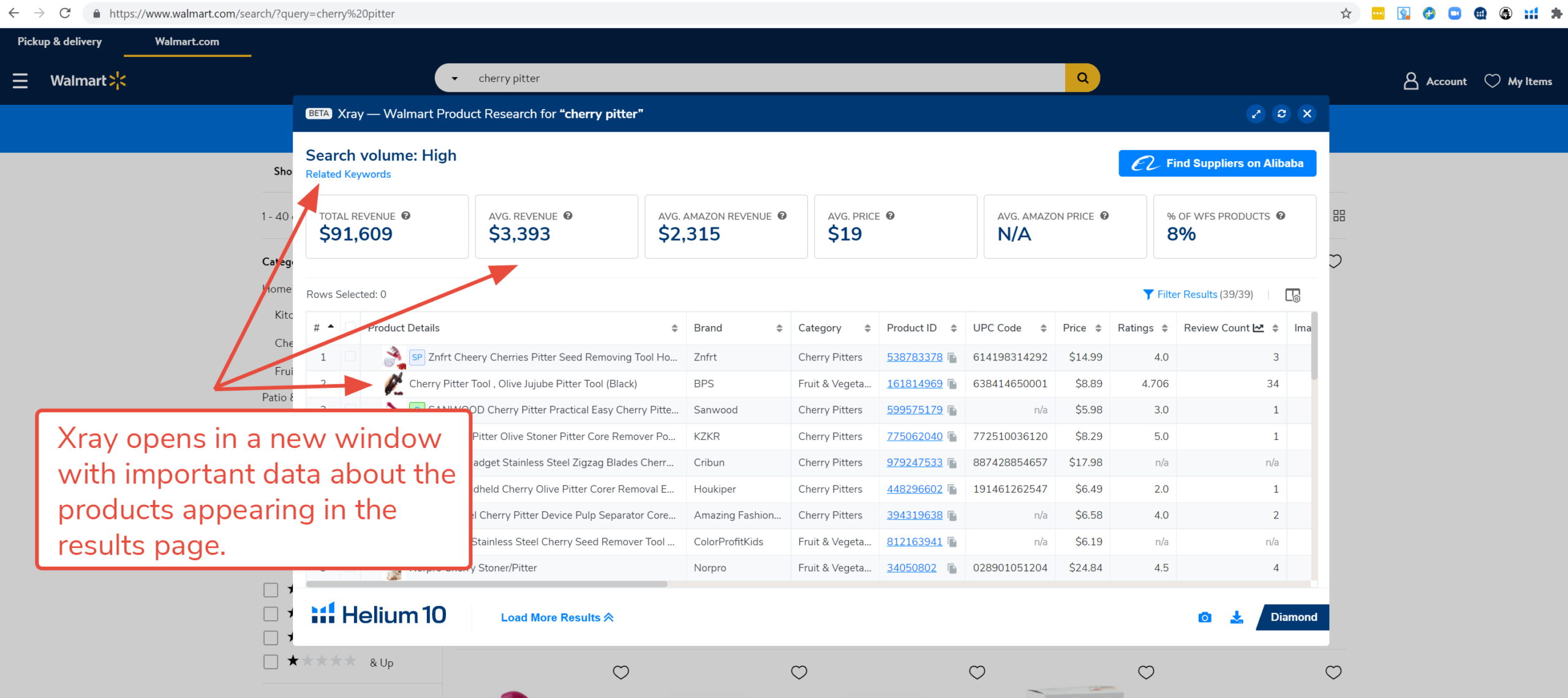
Task: Open the Related Keywords link
Action: [348, 174]
